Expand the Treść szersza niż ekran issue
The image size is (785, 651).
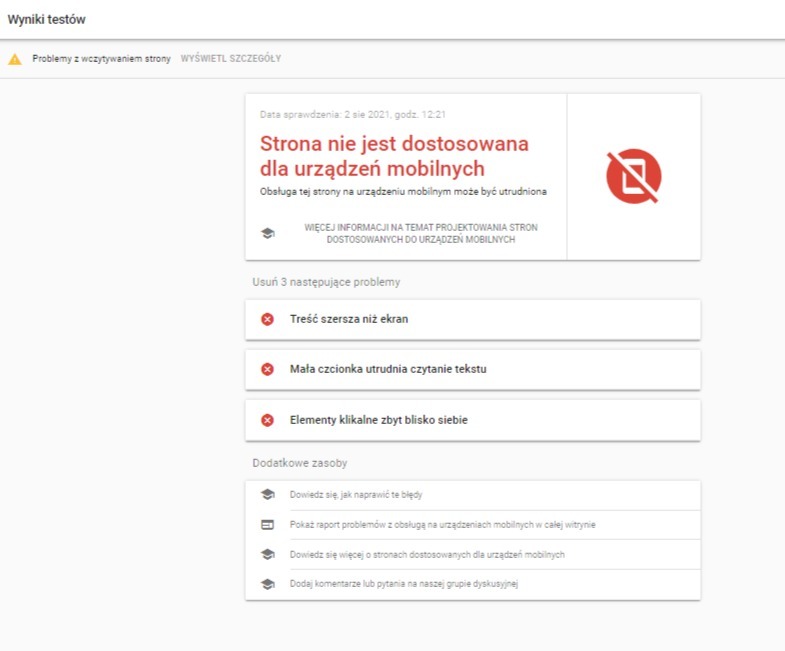tap(473, 319)
